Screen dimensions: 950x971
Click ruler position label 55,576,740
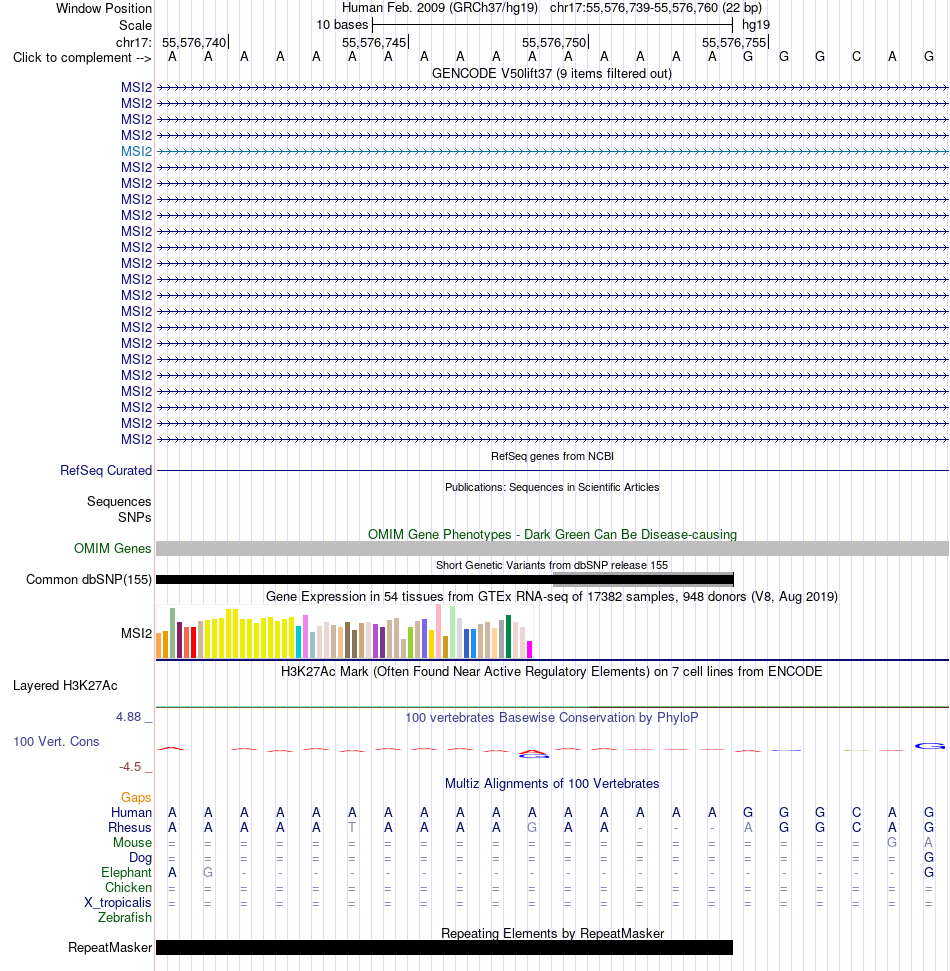tap(194, 42)
